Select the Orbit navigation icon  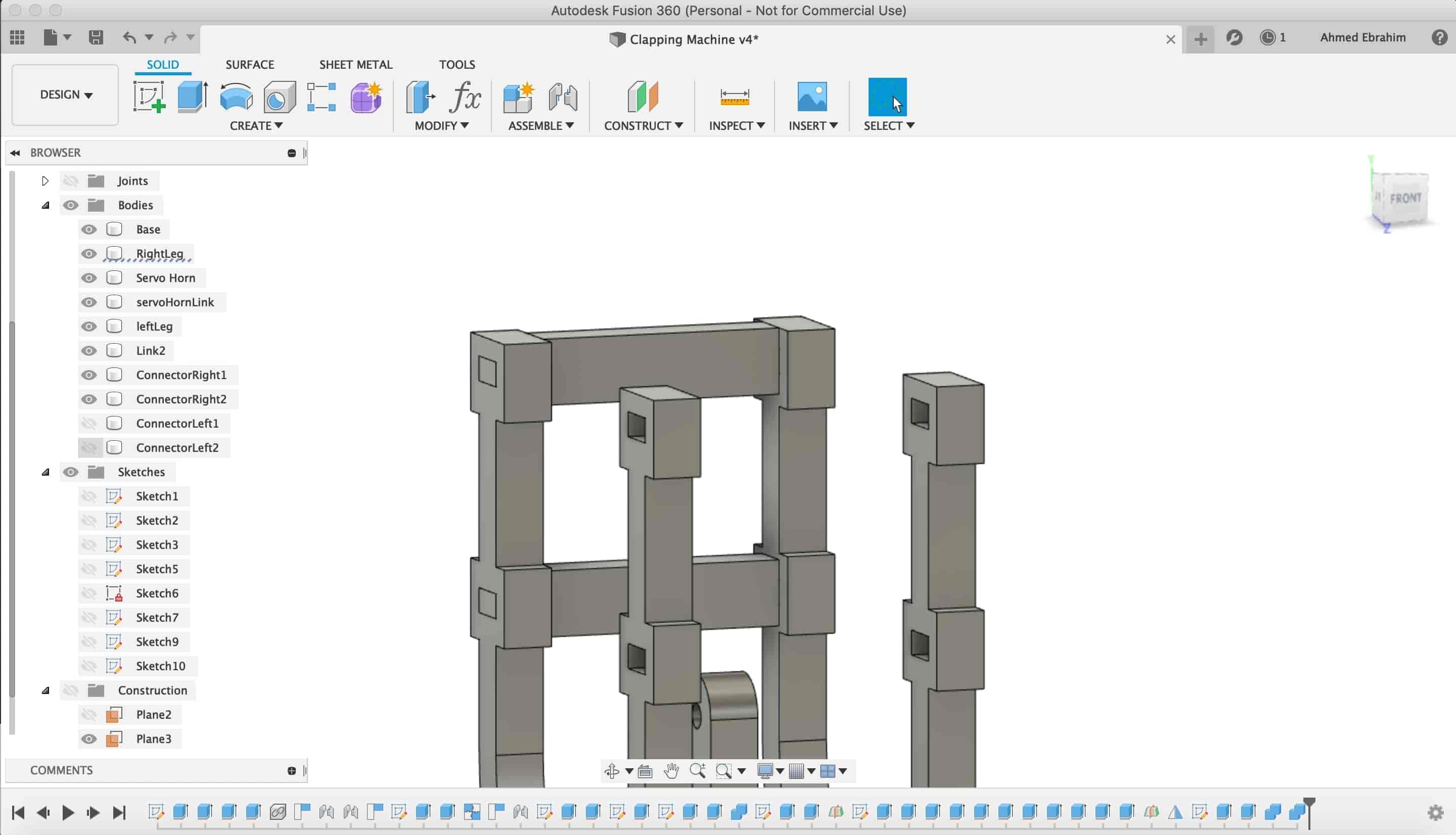[x=612, y=771]
